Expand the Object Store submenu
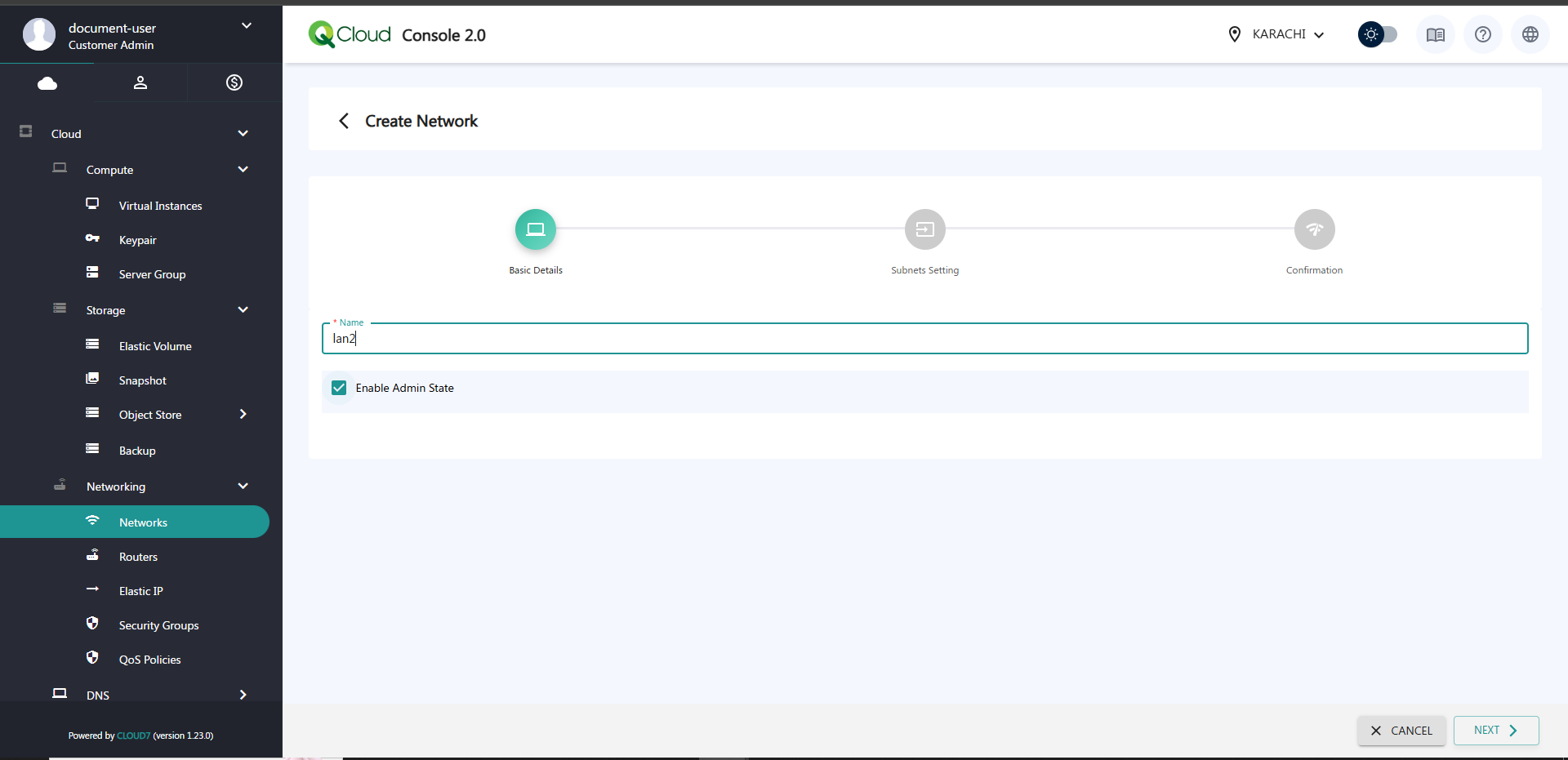Screen dimensions: 1568x760 [x=243, y=415]
